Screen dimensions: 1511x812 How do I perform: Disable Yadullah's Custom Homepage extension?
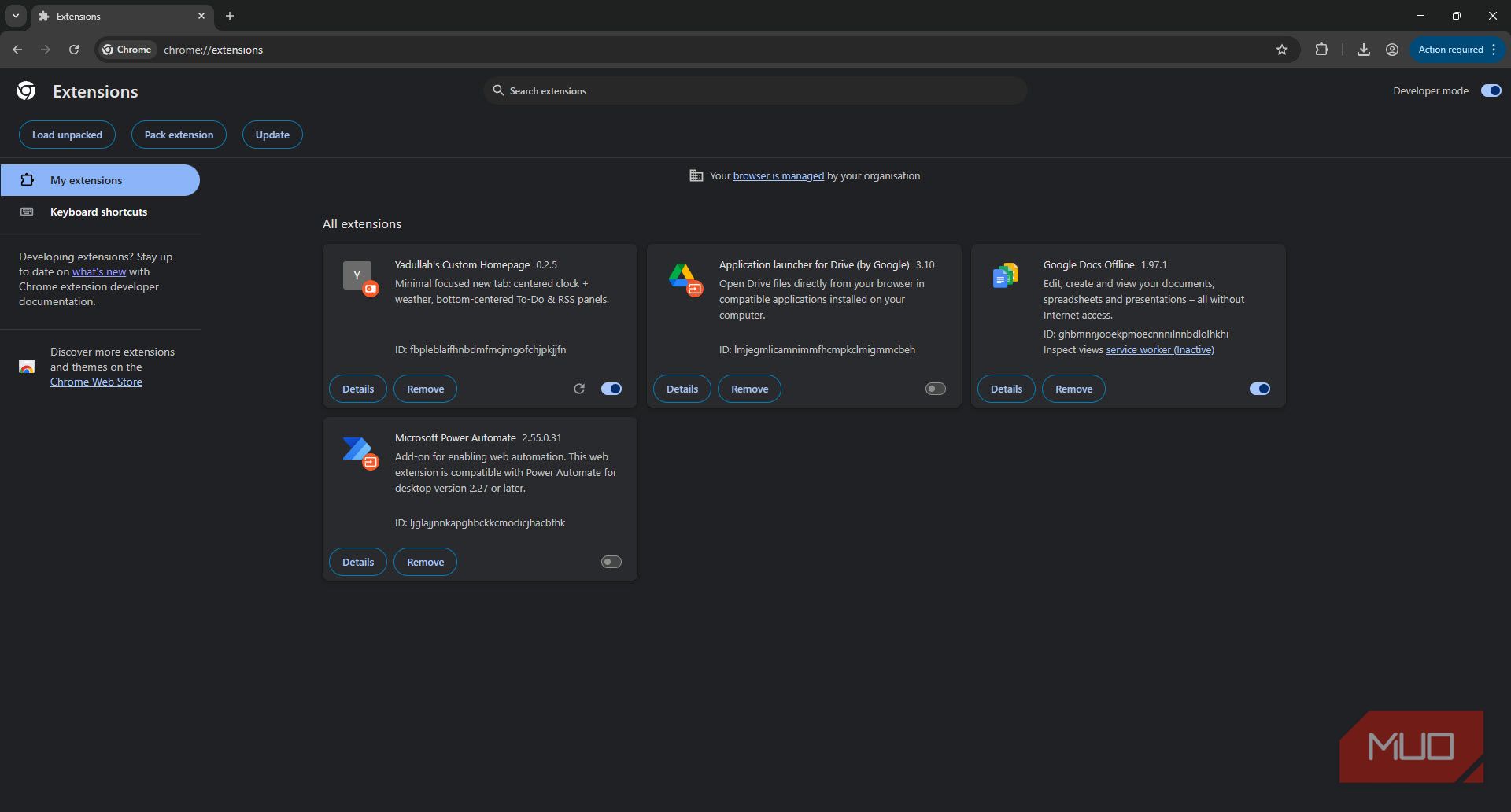[611, 389]
